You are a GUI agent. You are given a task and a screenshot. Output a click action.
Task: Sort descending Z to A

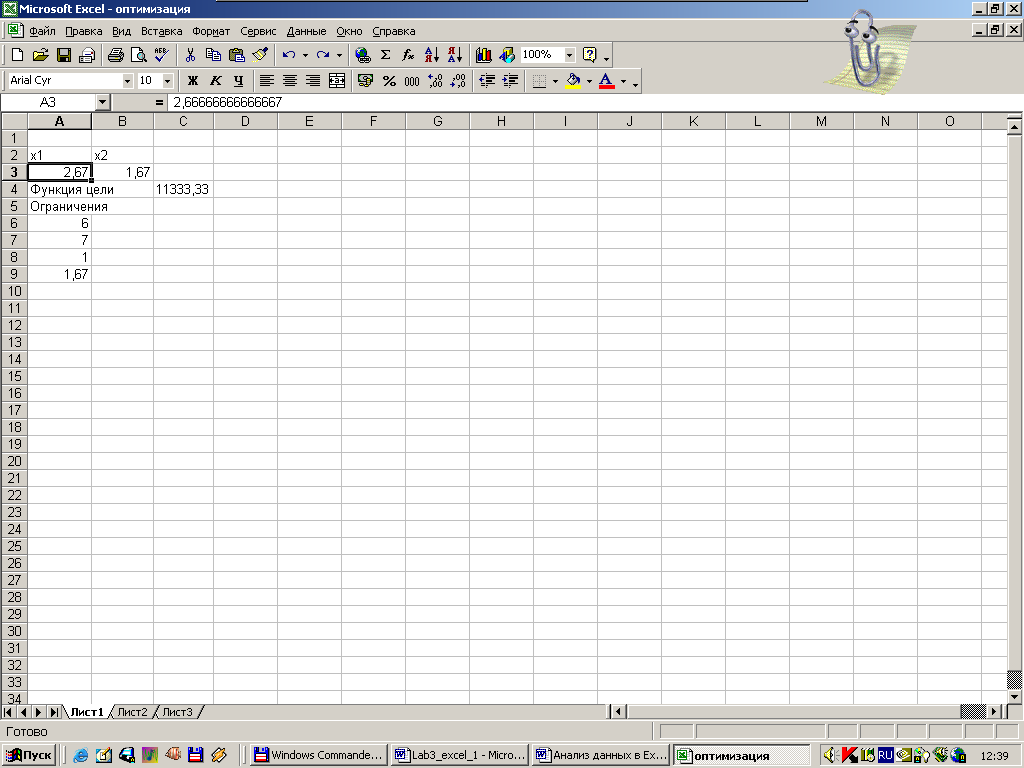(x=455, y=55)
